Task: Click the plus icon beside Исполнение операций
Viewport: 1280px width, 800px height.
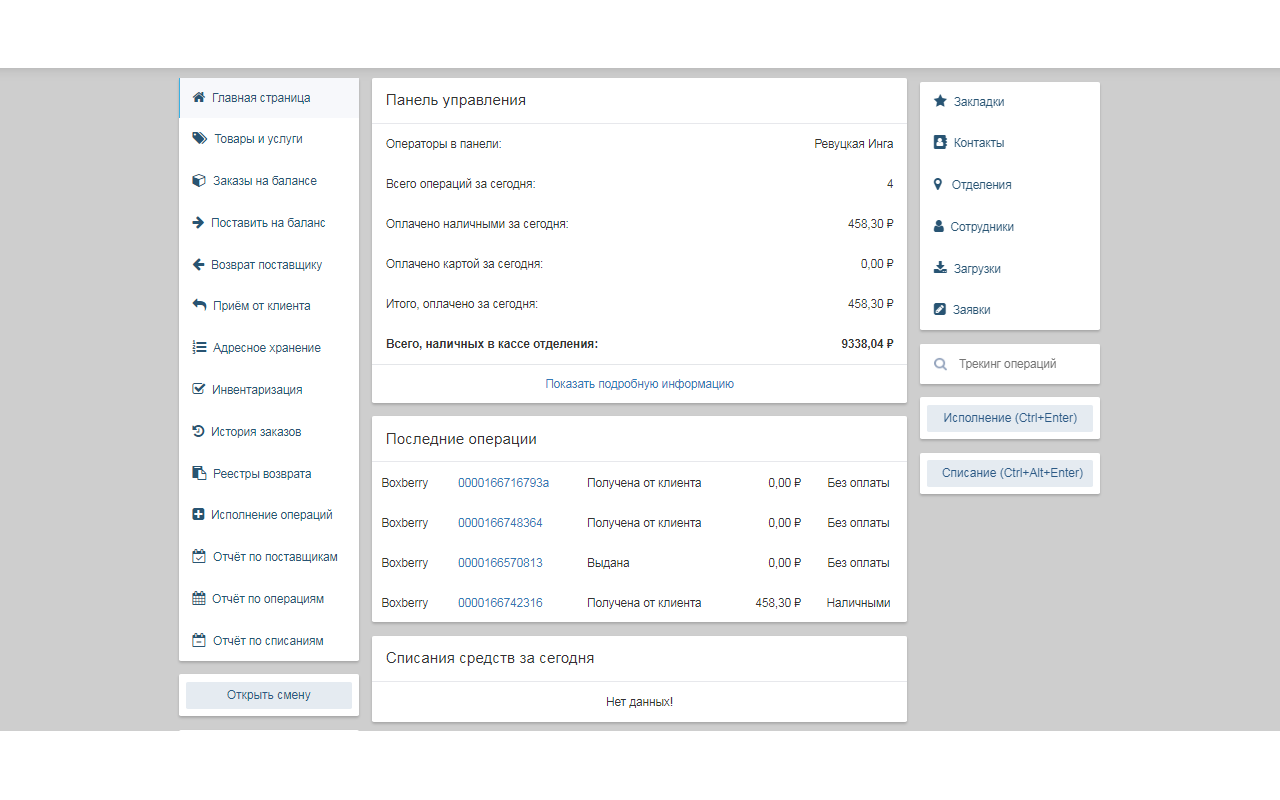Action: (198, 515)
